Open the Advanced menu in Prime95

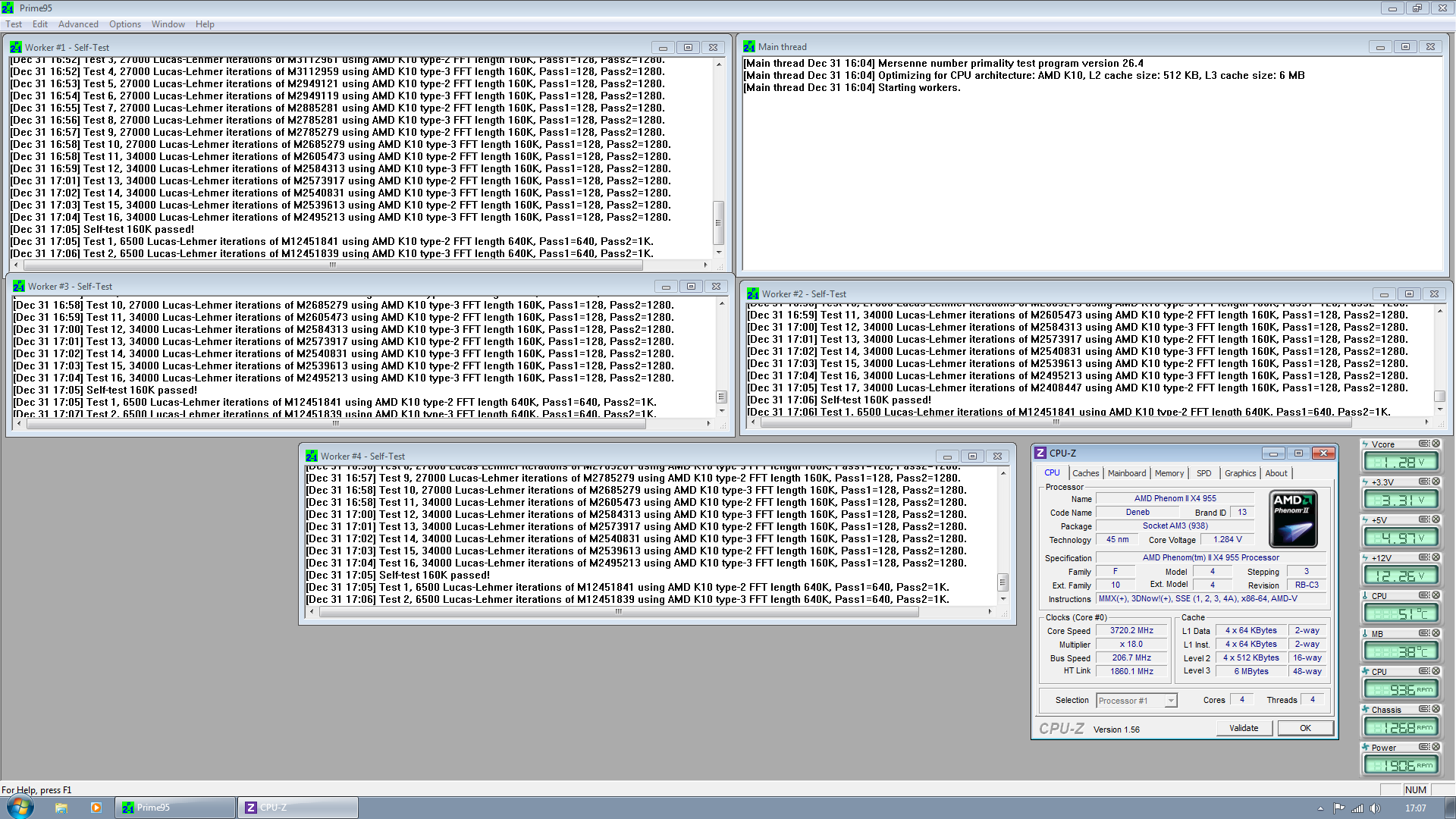(x=78, y=24)
